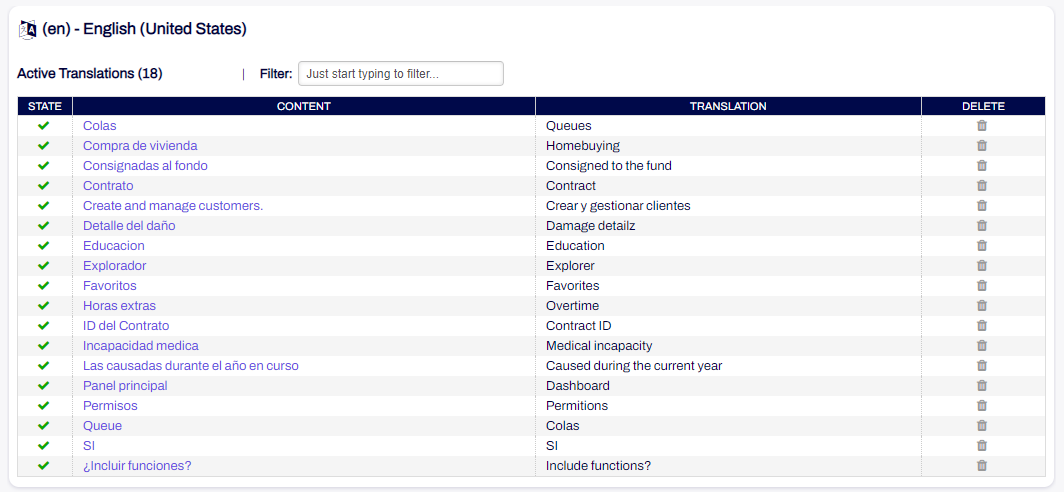Viewport: 1064px width, 492px height.
Task: Open the Explorador content link
Action: click(x=115, y=265)
